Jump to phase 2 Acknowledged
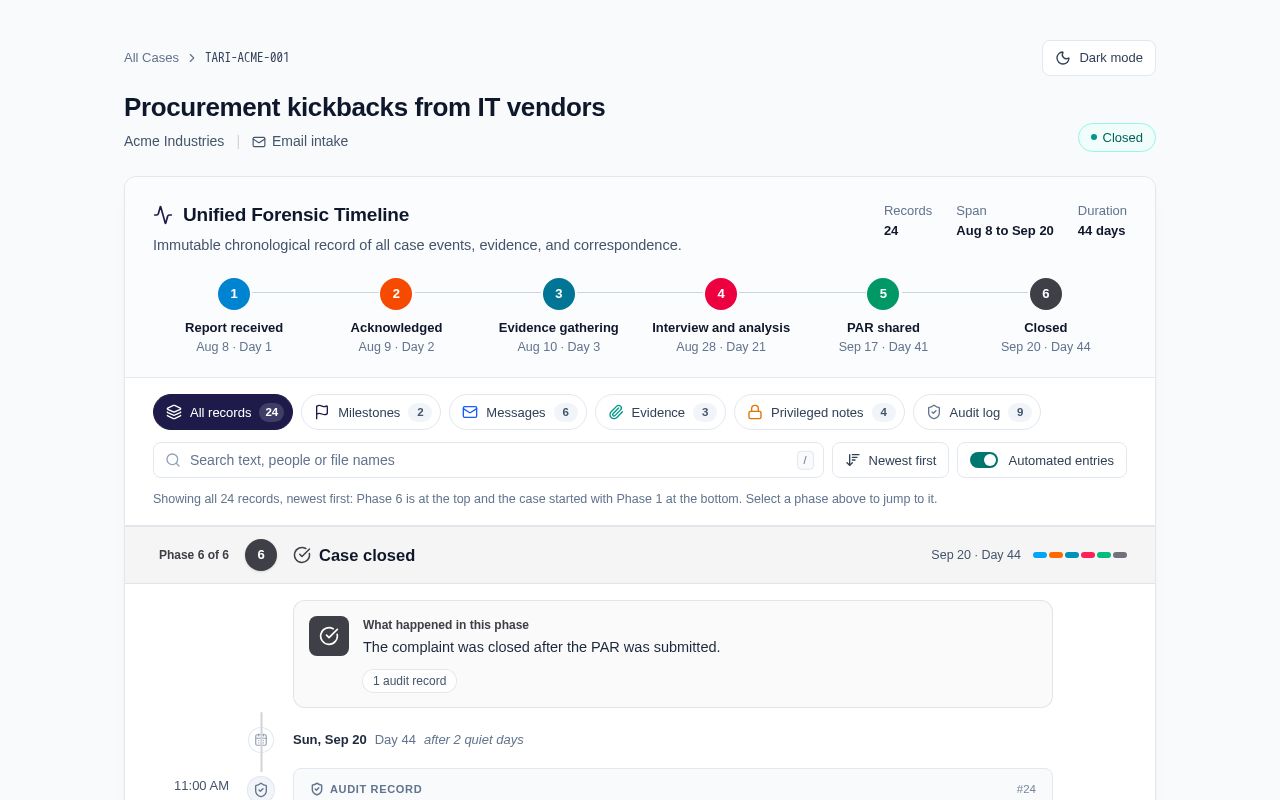Screen dimensions: 1280x800 pyautogui.click(x=396, y=316)
